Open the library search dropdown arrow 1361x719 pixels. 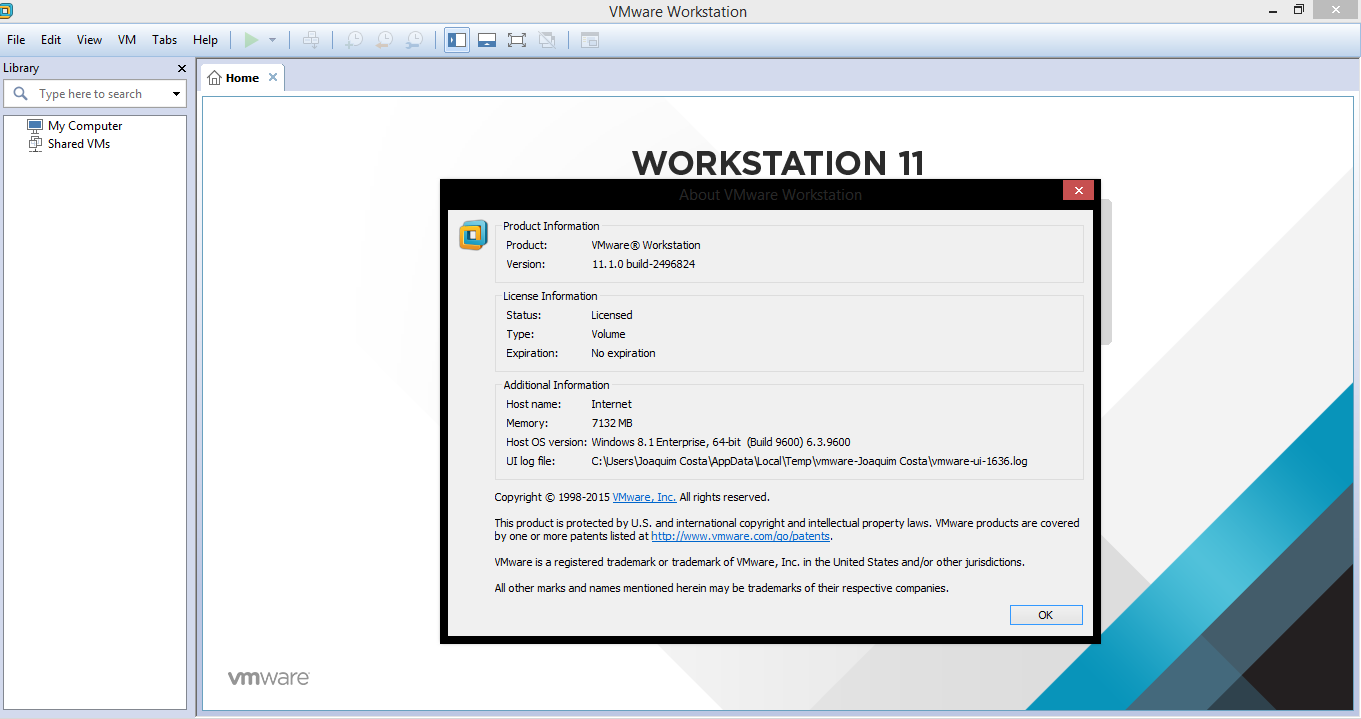pyautogui.click(x=177, y=94)
